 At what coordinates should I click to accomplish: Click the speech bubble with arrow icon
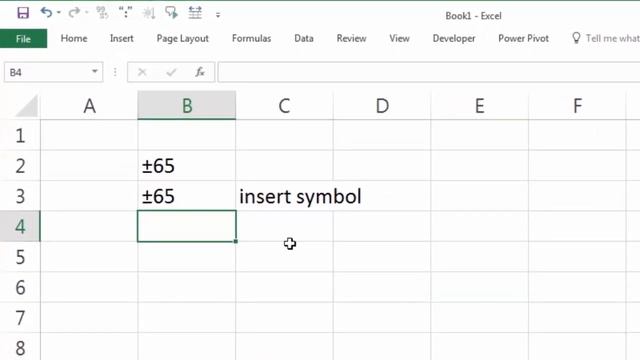(171, 13)
